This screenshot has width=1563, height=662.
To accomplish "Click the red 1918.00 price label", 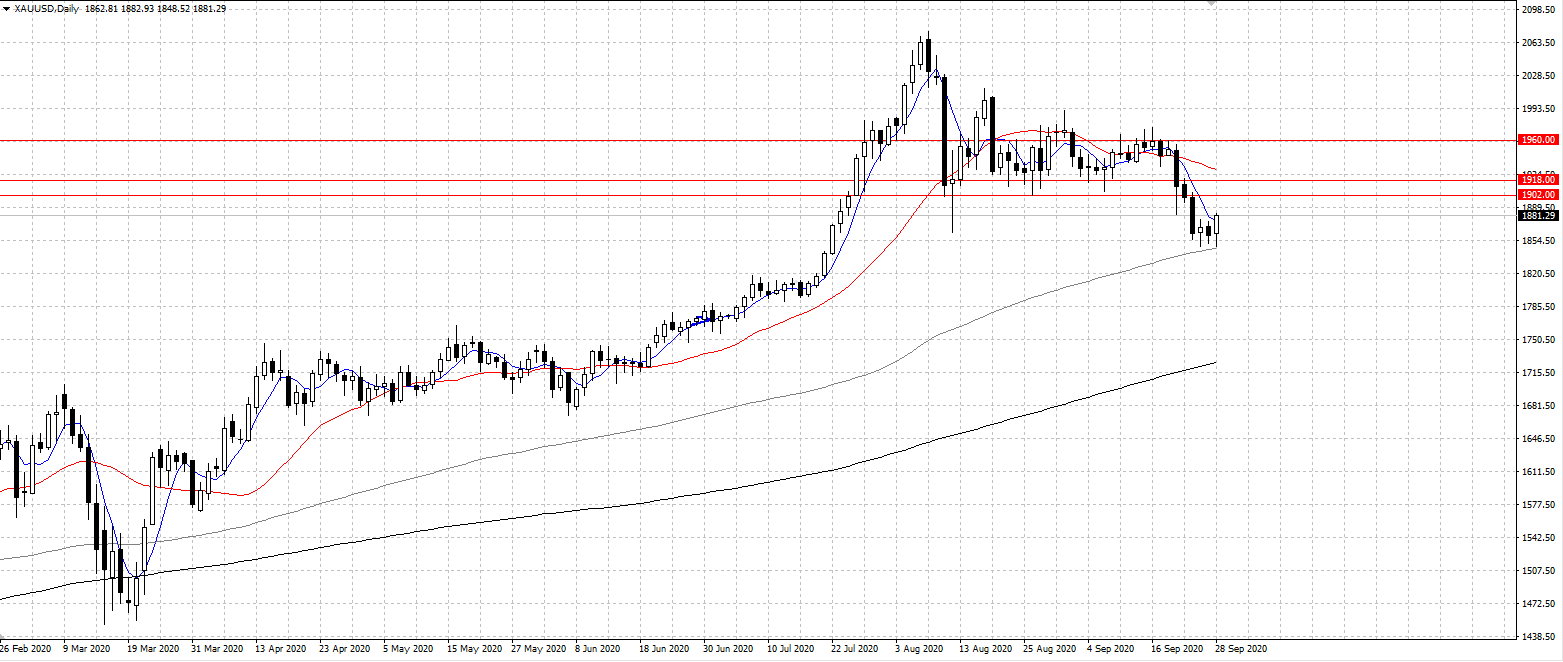I will pos(1537,180).
